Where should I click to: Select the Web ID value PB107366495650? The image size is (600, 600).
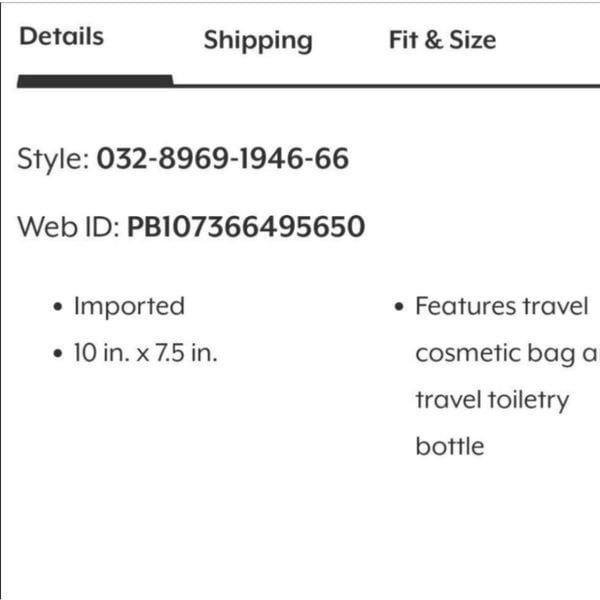pyautogui.click(x=246, y=227)
